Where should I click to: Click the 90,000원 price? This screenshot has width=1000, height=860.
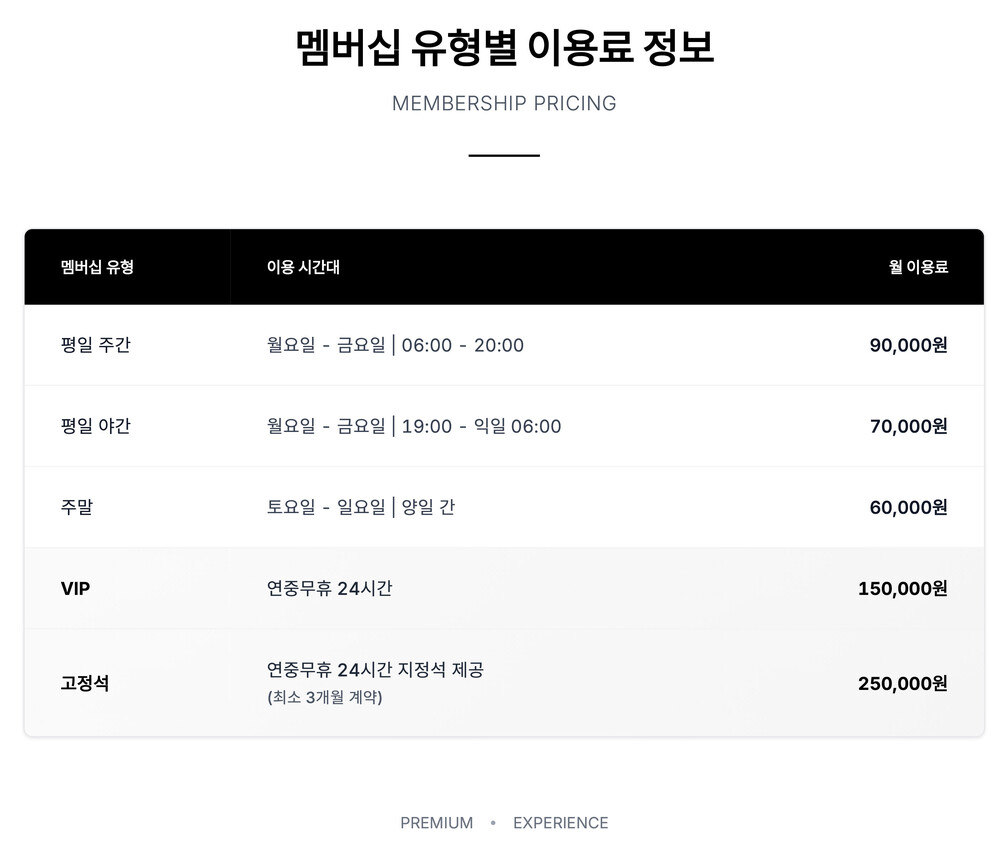point(908,345)
